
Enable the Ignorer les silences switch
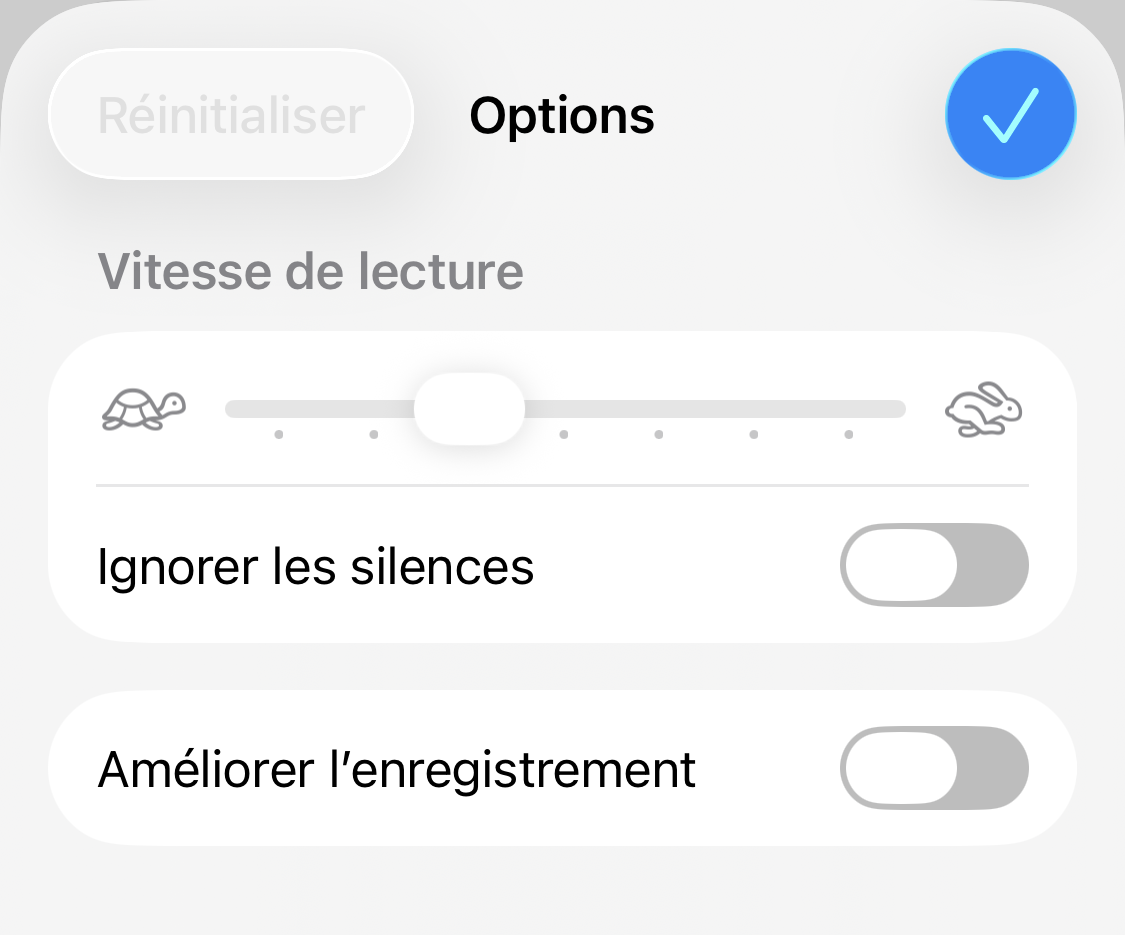click(x=934, y=565)
